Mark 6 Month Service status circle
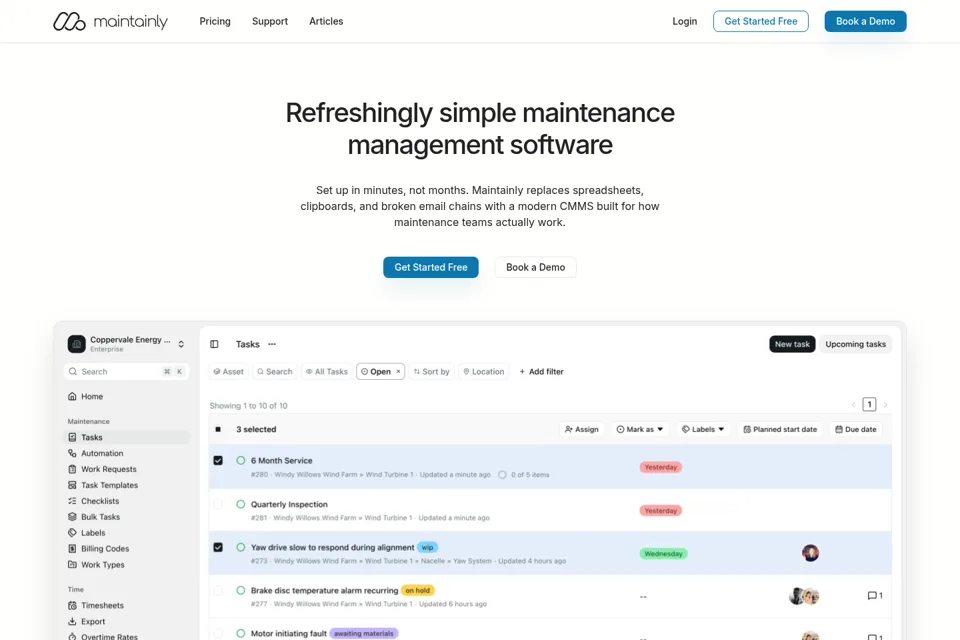This screenshot has height=640, width=960. pyautogui.click(x=241, y=461)
